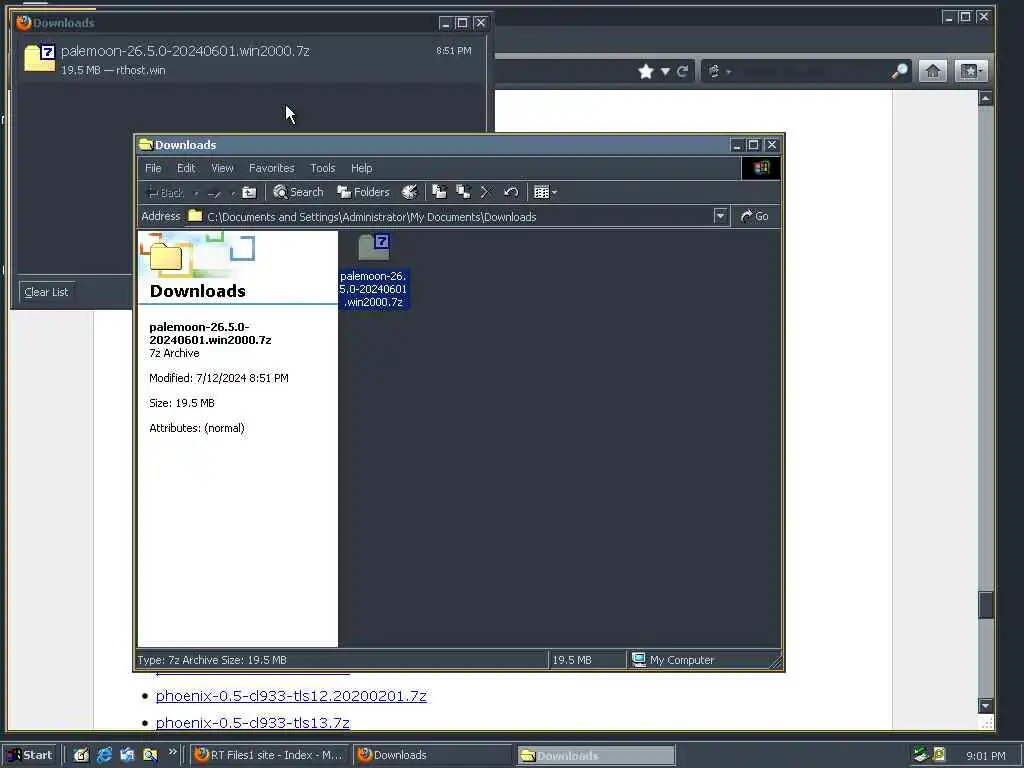Click the Start button
The width and height of the screenshot is (1024, 768).
click(x=30, y=755)
